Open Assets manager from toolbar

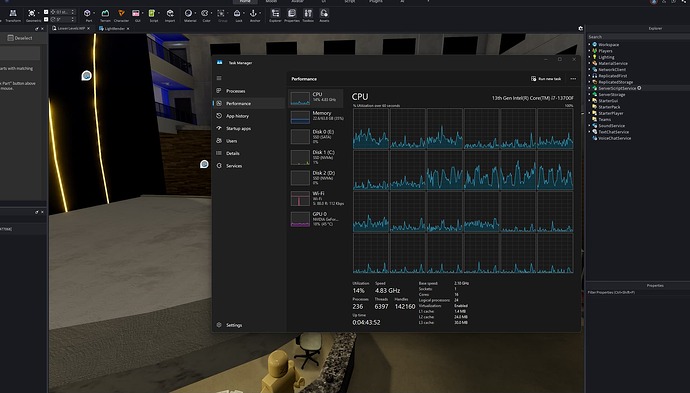pos(324,15)
